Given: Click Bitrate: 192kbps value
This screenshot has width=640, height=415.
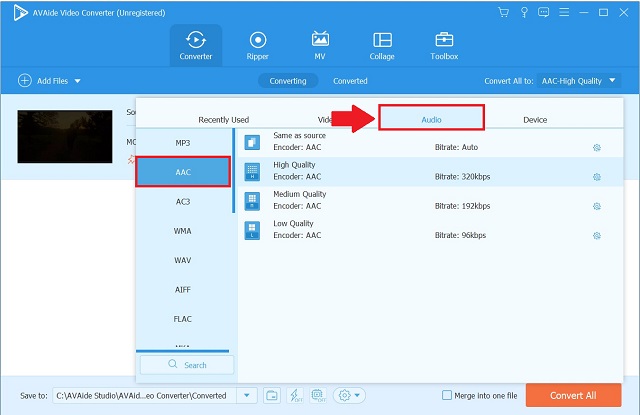Looking at the screenshot, I should pos(462,206).
